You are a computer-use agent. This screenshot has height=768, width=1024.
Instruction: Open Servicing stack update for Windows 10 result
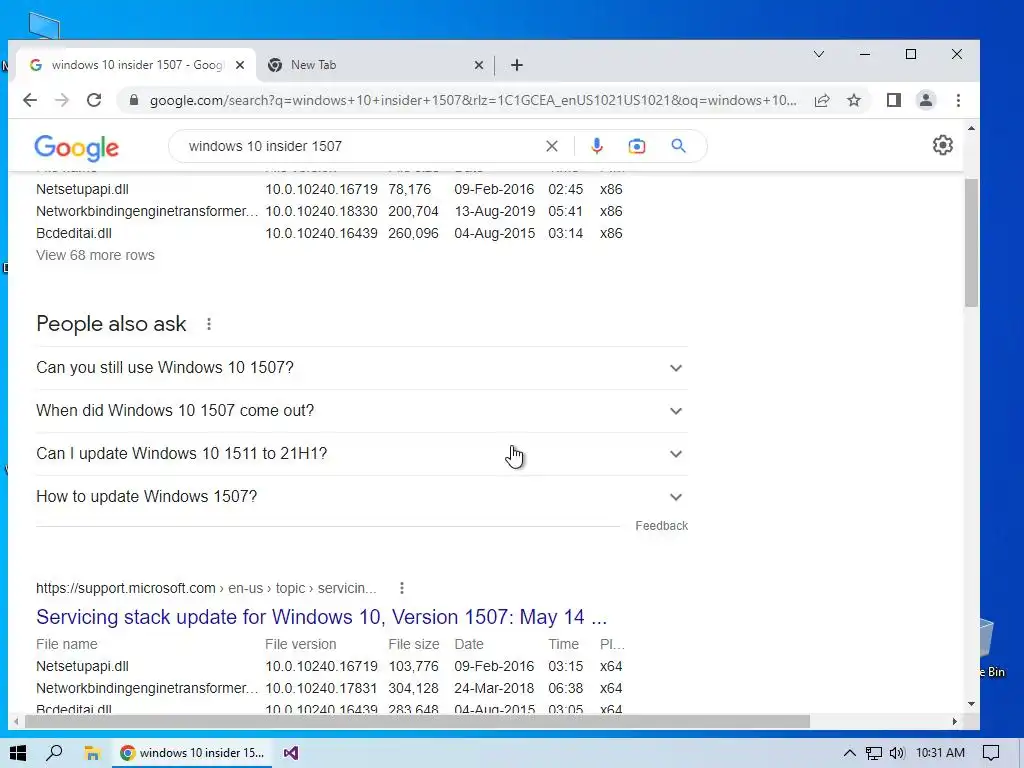[x=321, y=617]
